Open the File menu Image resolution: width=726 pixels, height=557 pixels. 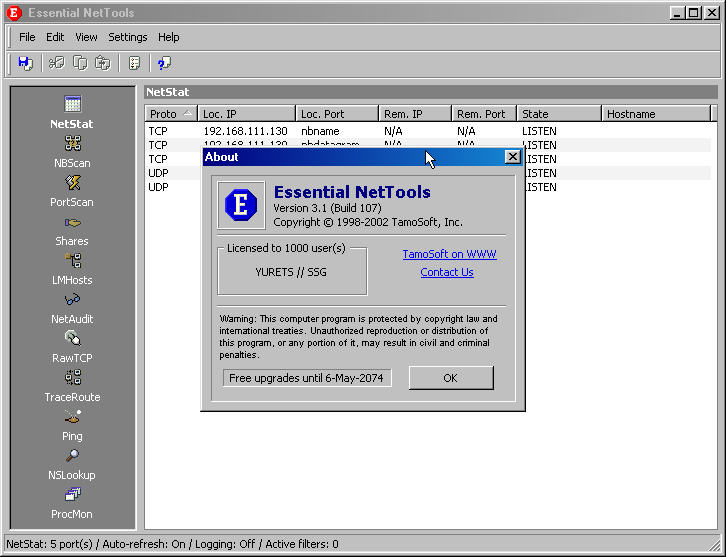pos(27,37)
